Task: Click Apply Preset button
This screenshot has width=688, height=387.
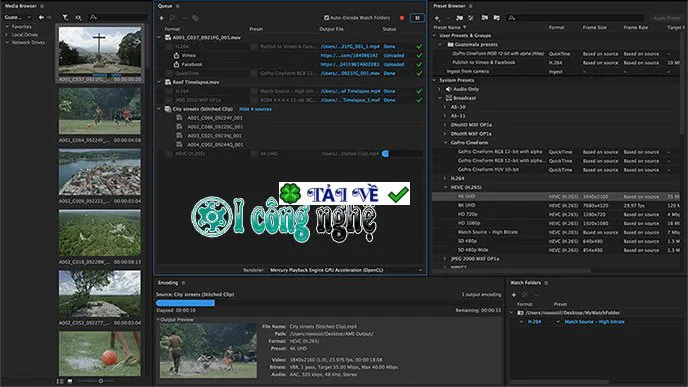Action: point(666,18)
